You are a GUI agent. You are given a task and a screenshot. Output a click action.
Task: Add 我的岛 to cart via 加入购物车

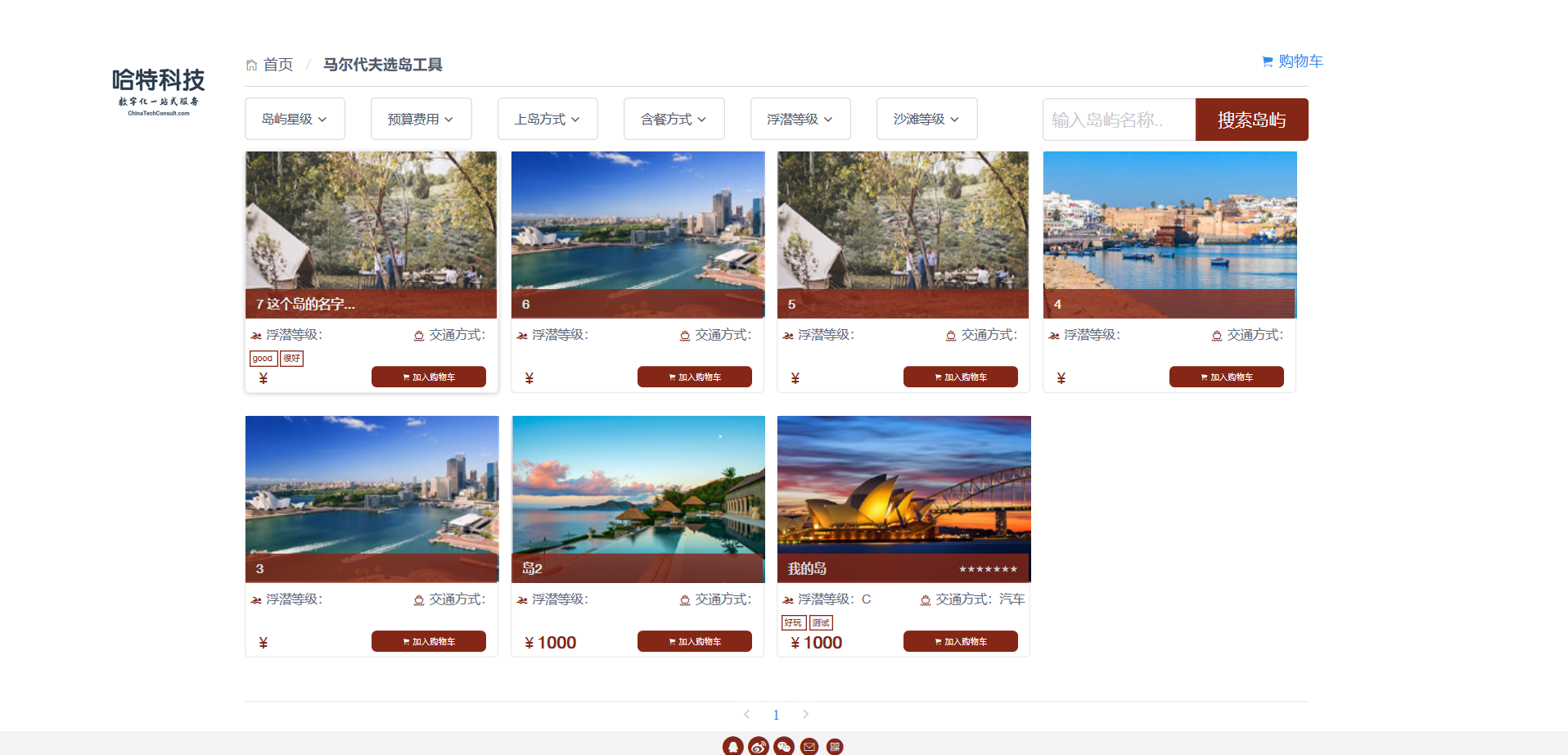(960, 641)
